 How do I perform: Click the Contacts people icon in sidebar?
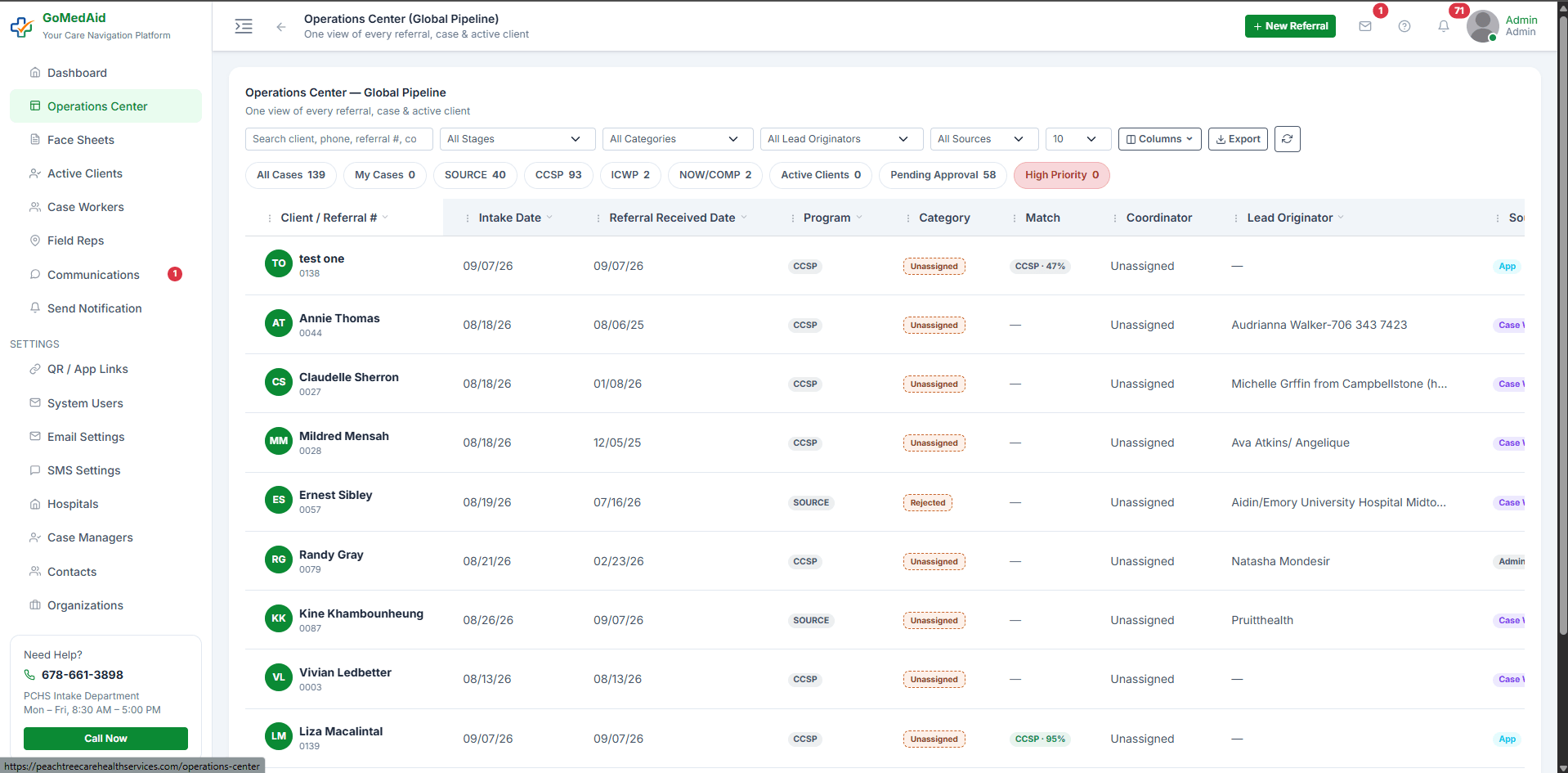coord(35,572)
